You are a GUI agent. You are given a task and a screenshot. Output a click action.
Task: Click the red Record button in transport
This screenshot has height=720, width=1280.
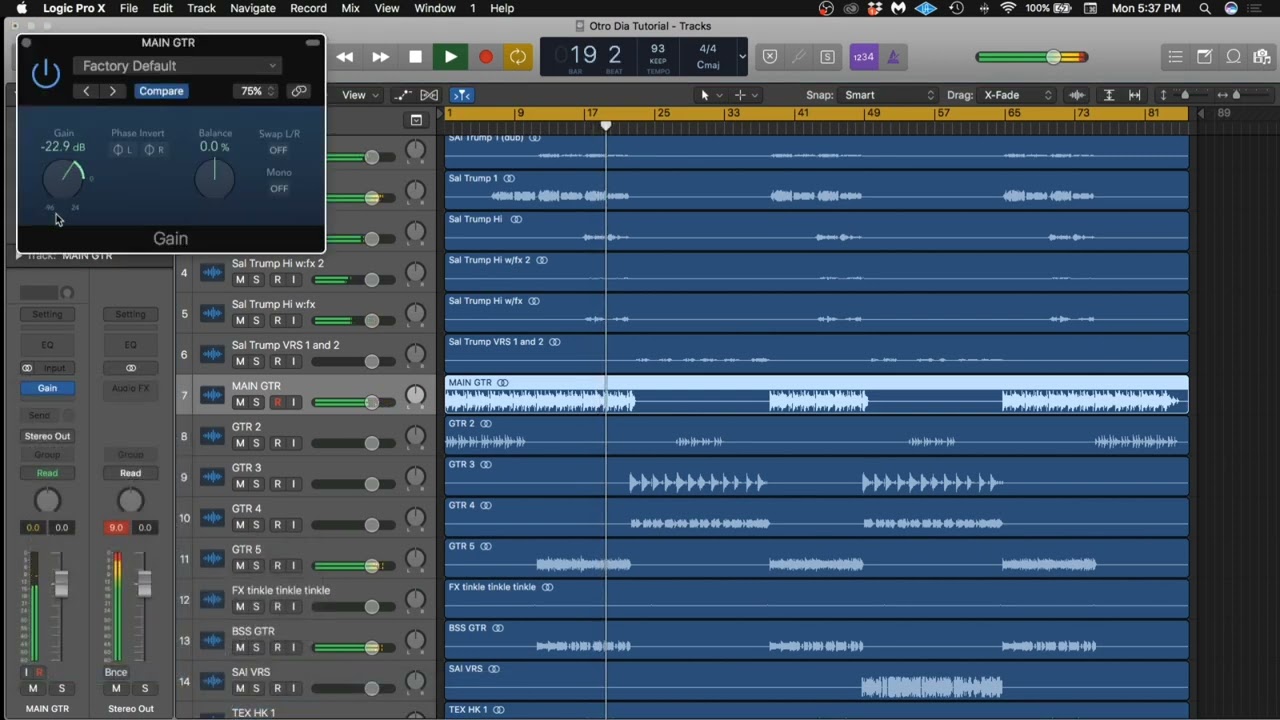pyautogui.click(x=485, y=57)
